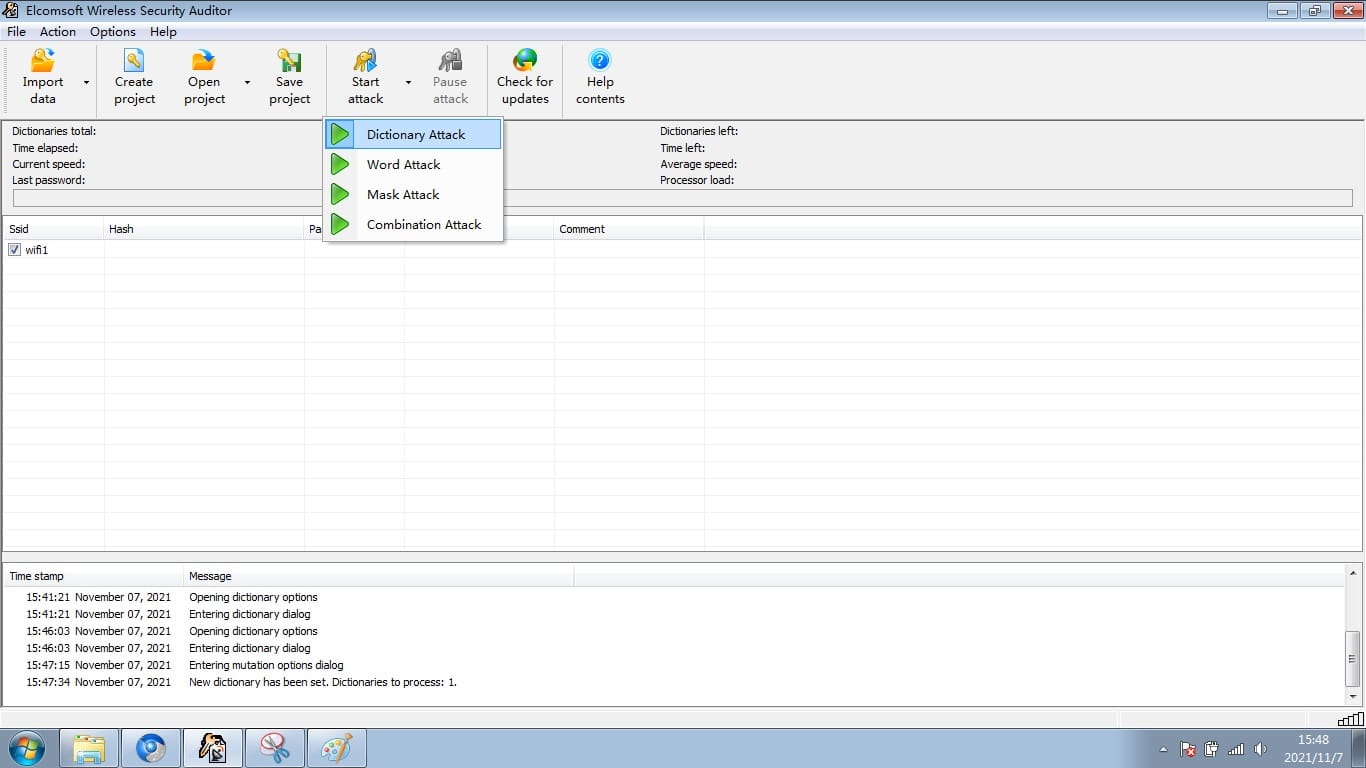Choose Mask Attack from the menu
The image size is (1366, 768).
pos(403,195)
